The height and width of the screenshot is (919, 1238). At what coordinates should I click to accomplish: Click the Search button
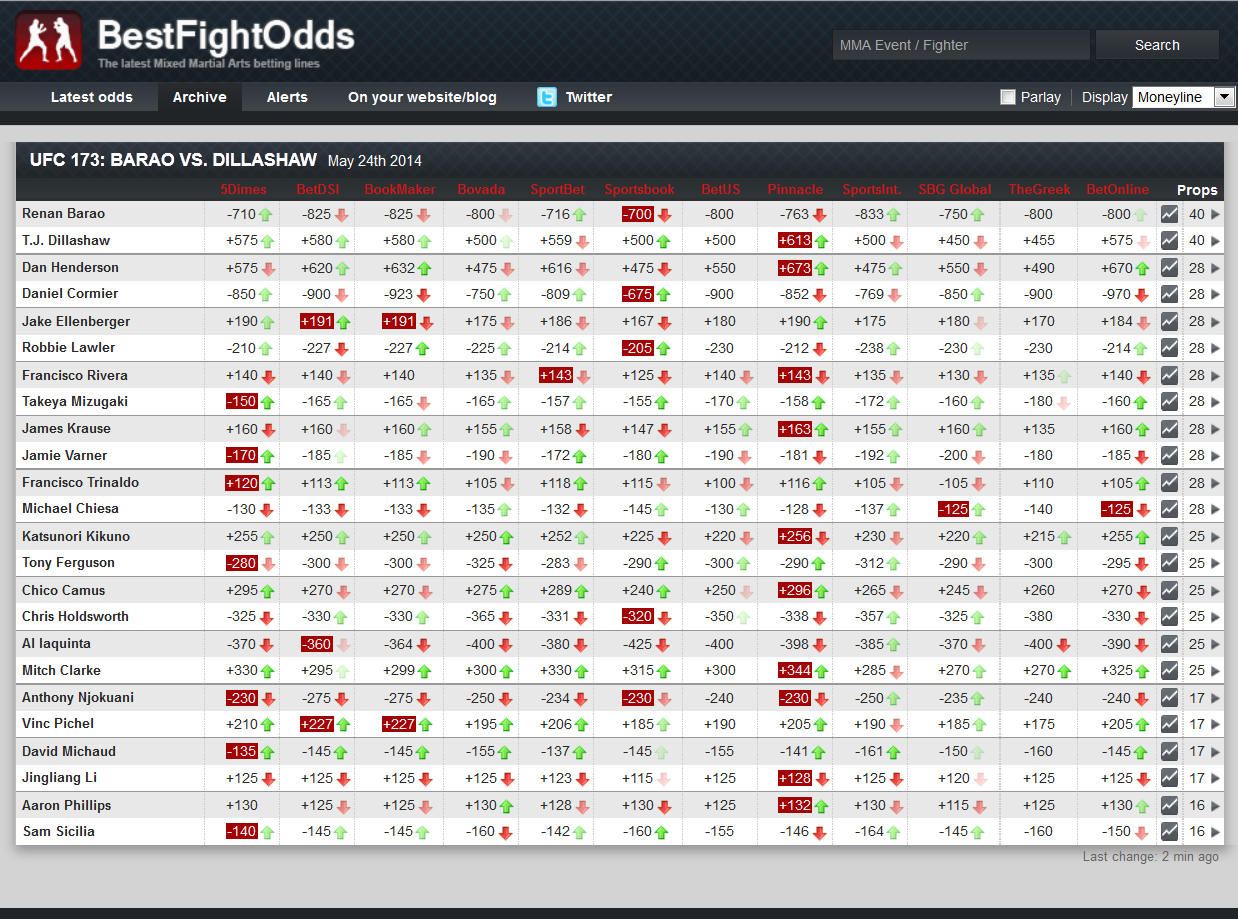click(1156, 45)
